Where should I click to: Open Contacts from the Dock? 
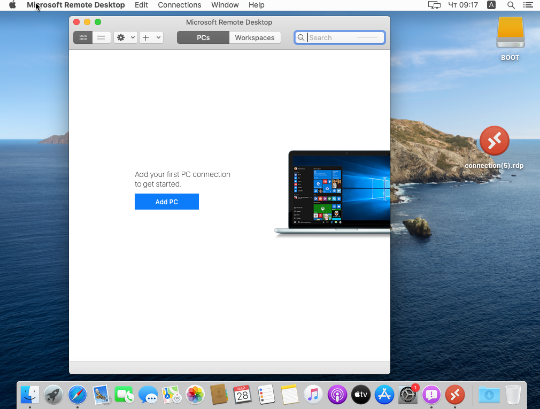click(219, 395)
